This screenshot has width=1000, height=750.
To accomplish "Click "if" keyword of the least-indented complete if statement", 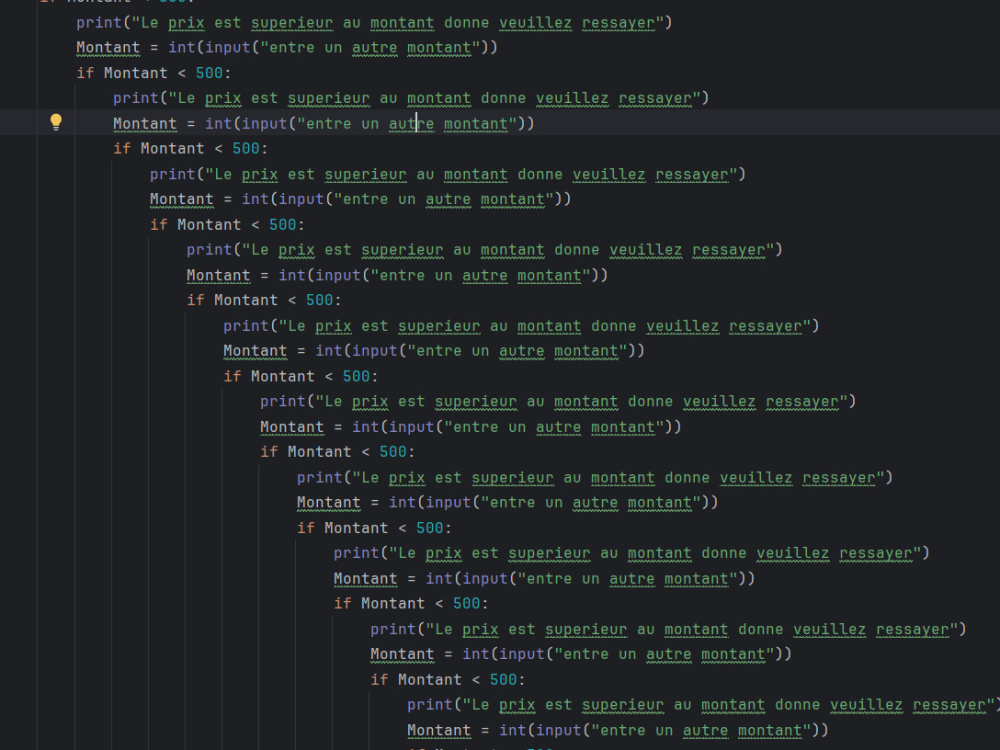I will [x=85, y=73].
